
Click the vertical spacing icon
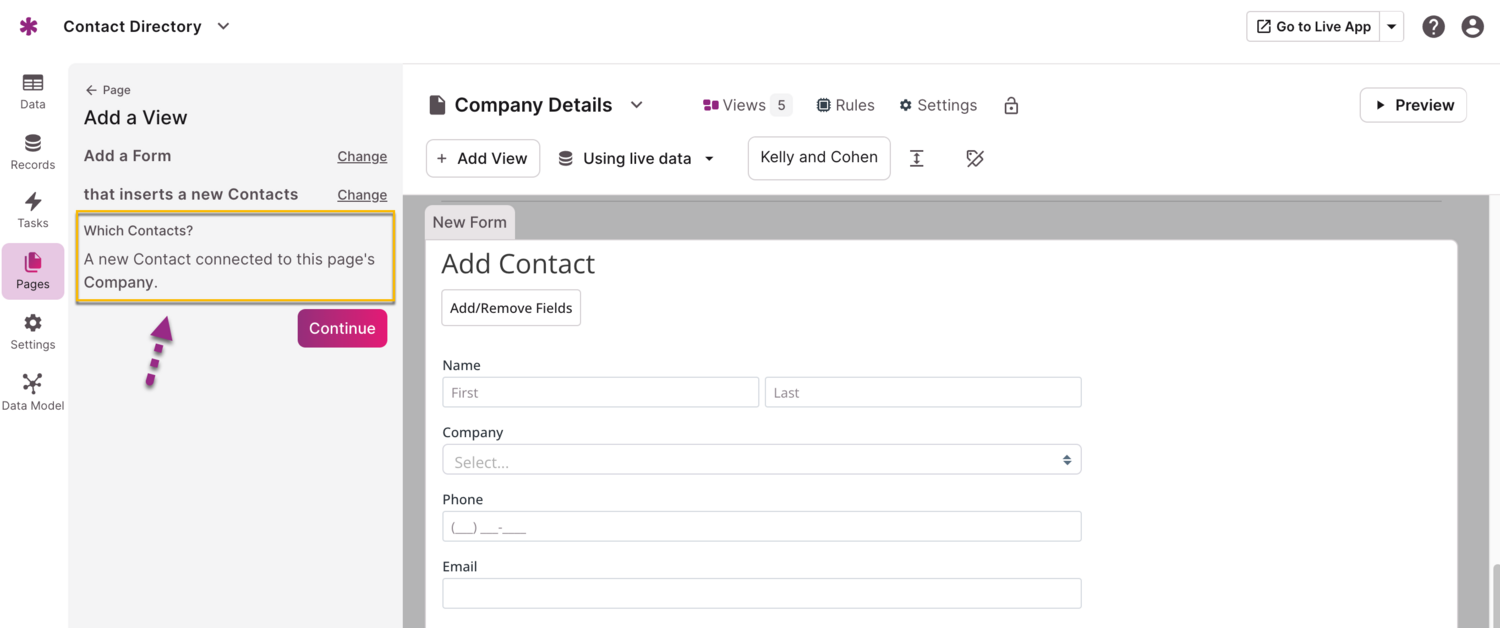(916, 158)
